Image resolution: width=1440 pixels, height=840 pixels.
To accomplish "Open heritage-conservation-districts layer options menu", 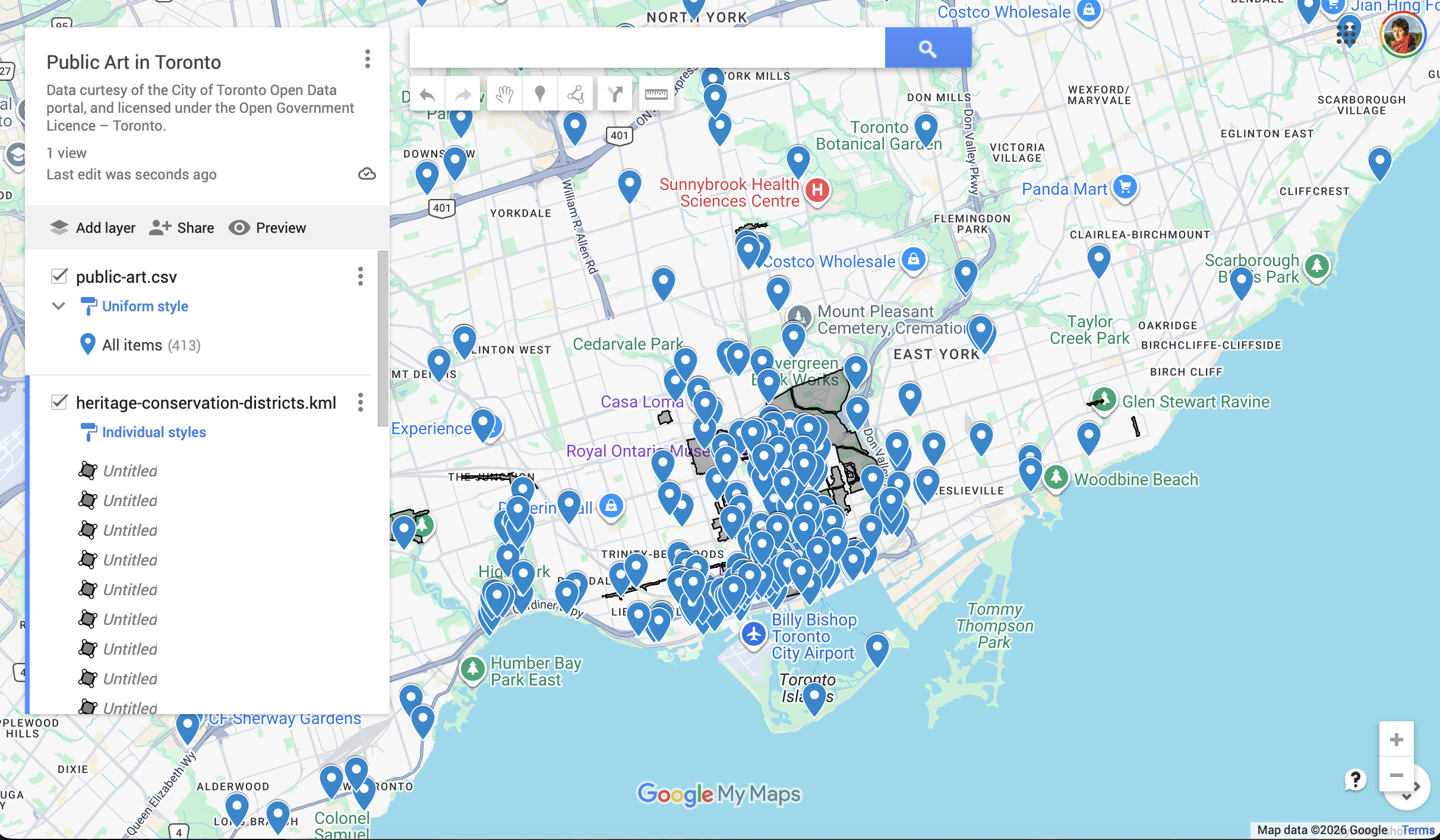I will tap(361, 402).
